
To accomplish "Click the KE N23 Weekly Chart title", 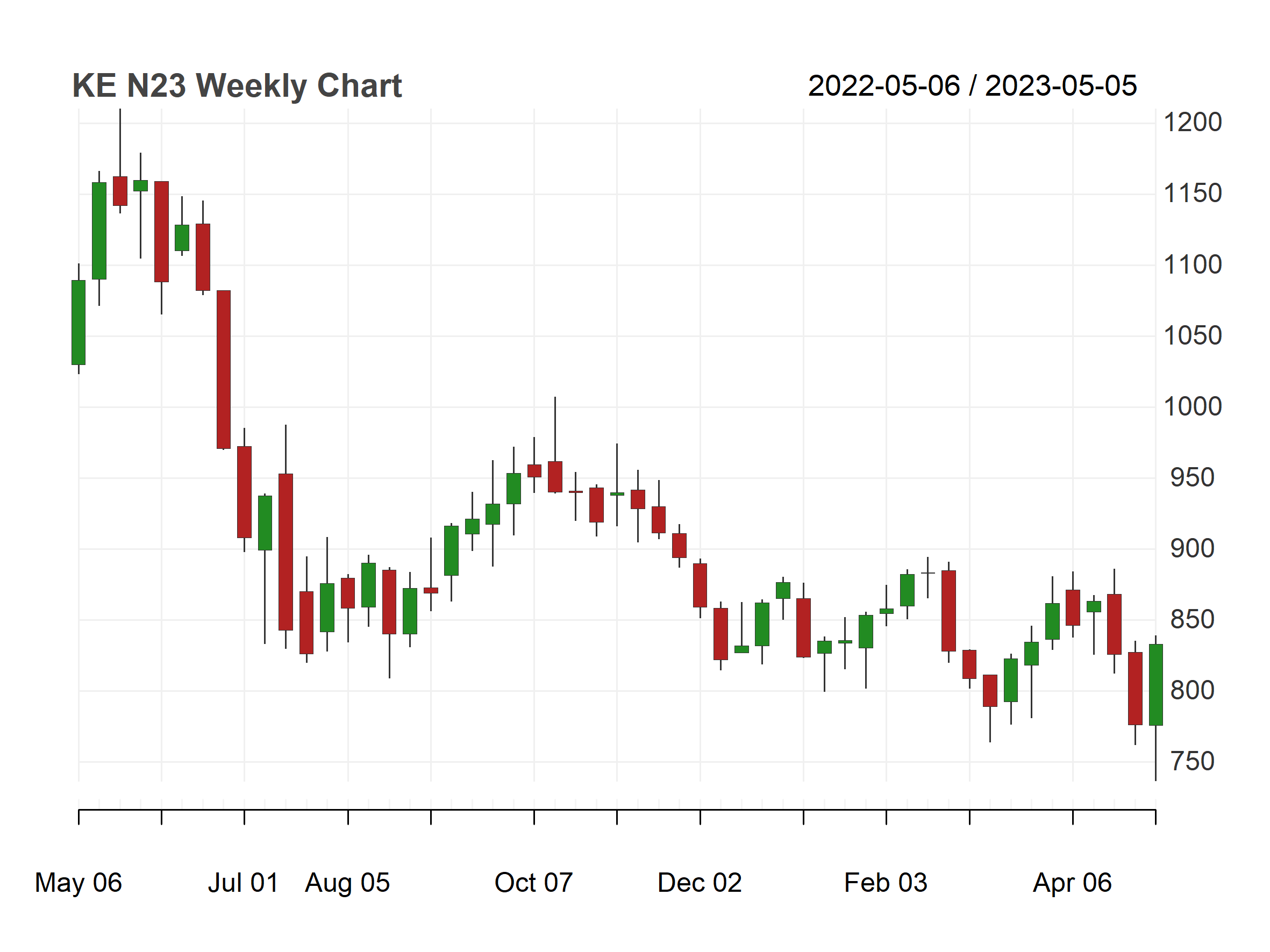I will coord(237,86).
